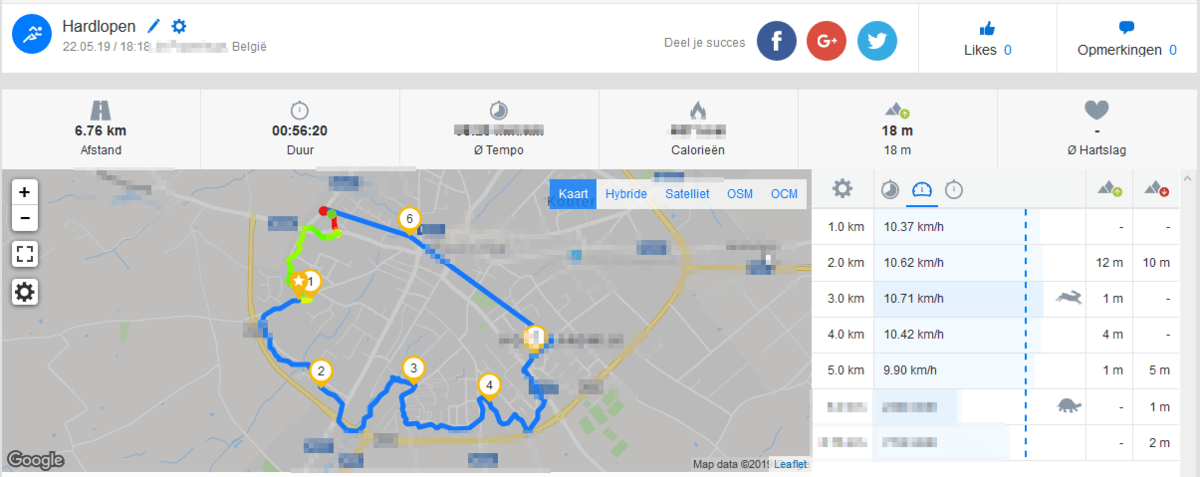Open map settings gear on the map
1200x477 pixels.
(25, 292)
